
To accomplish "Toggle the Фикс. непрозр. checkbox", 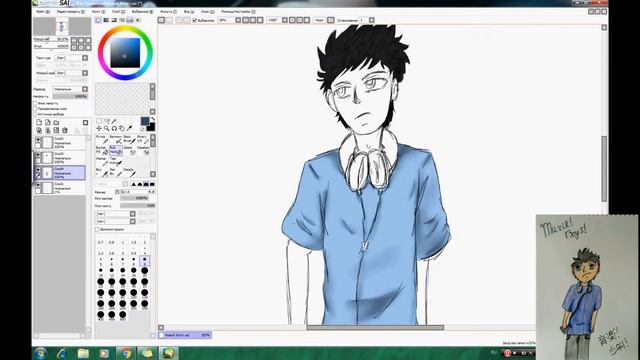I will pyautogui.click(x=35, y=104).
